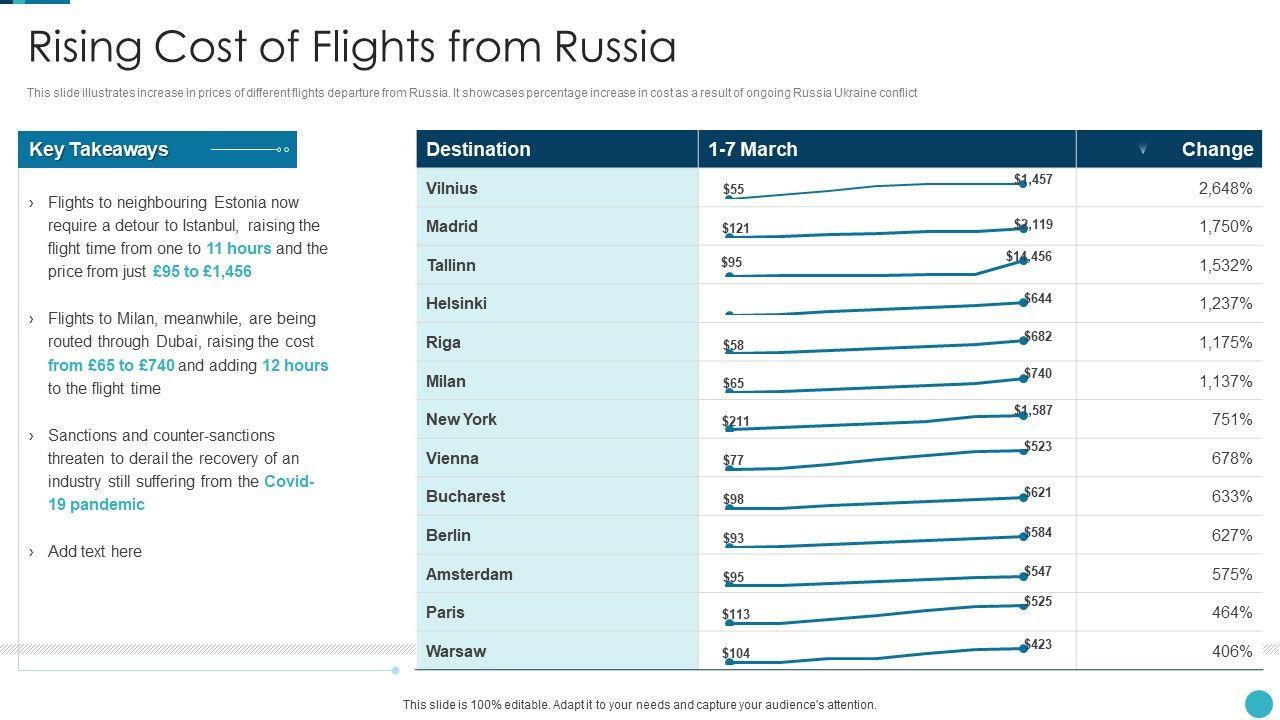1280x720 pixels.
Task: Click the highlighted '£95 to £1,456' text
Action: coord(202,271)
